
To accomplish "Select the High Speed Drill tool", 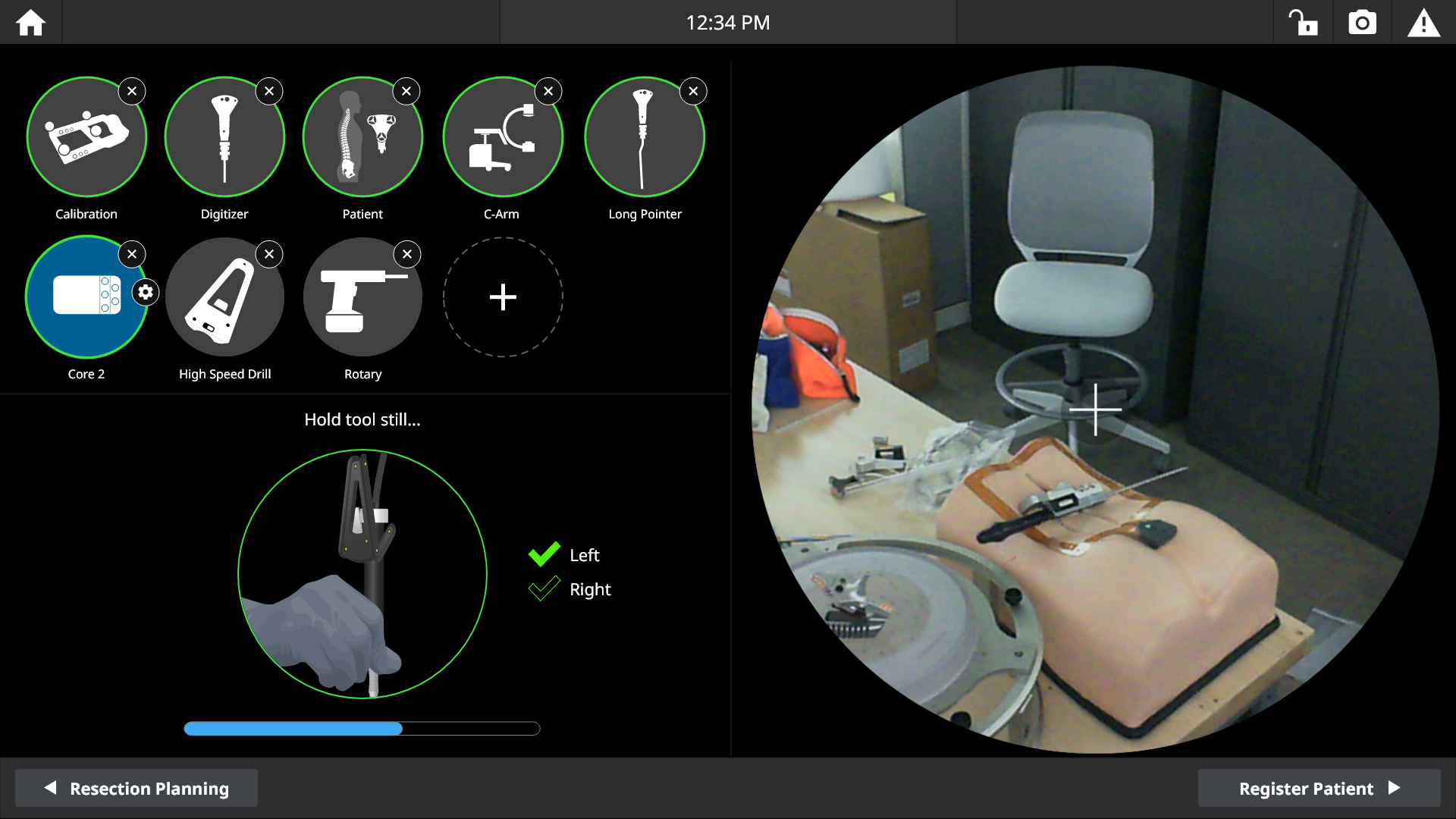I will [x=224, y=297].
